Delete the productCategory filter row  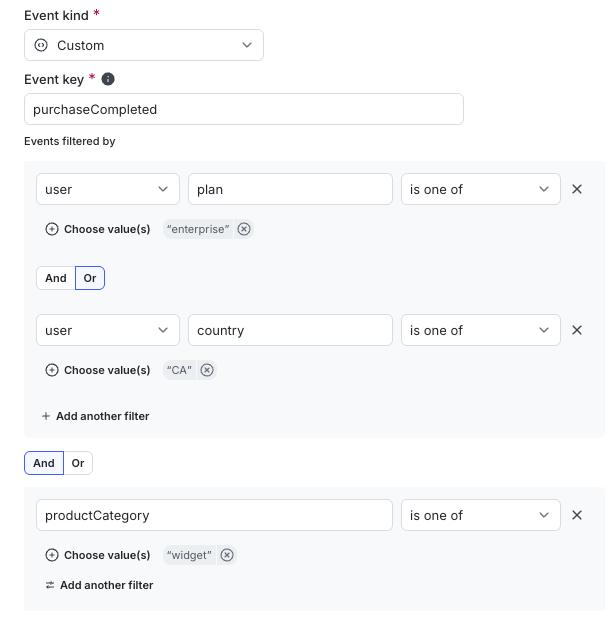(x=577, y=515)
